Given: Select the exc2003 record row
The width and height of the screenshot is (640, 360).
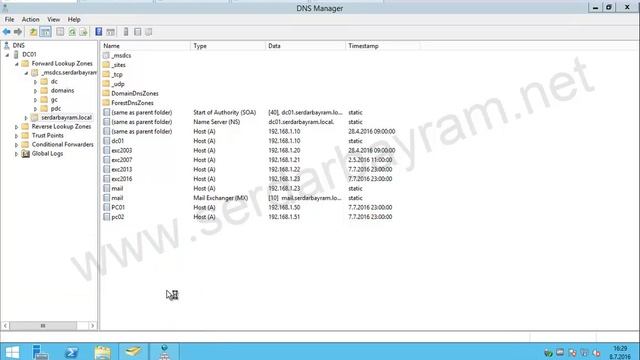Looking at the screenshot, I should pyautogui.click(x=249, y=150).
